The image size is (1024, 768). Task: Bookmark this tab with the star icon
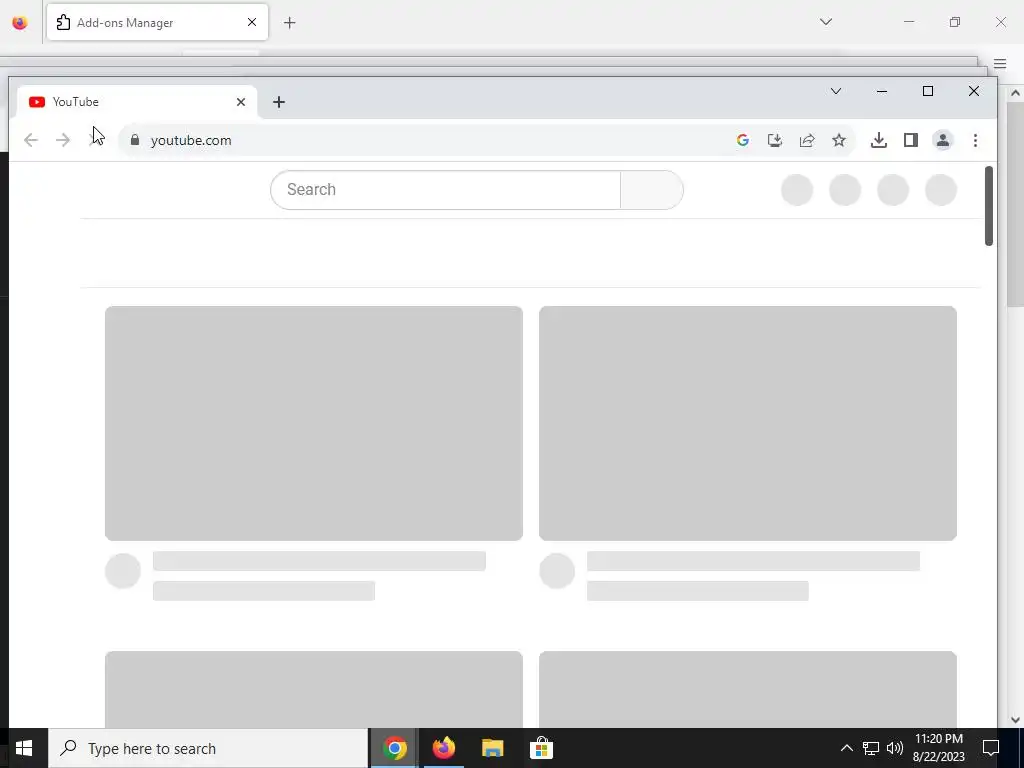click(x=839, y=140)
